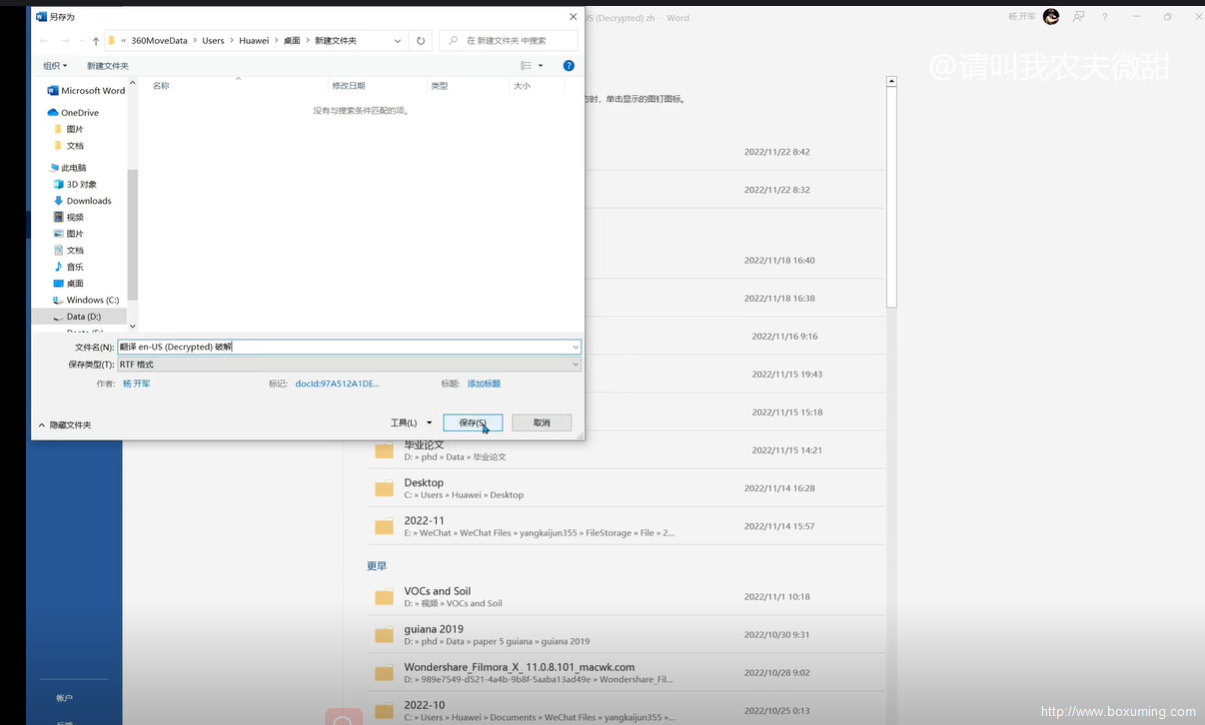Click the 文件名 input field
This screenshot has width=1205, height=725.
pyautogui.click(x=343, y=347)
